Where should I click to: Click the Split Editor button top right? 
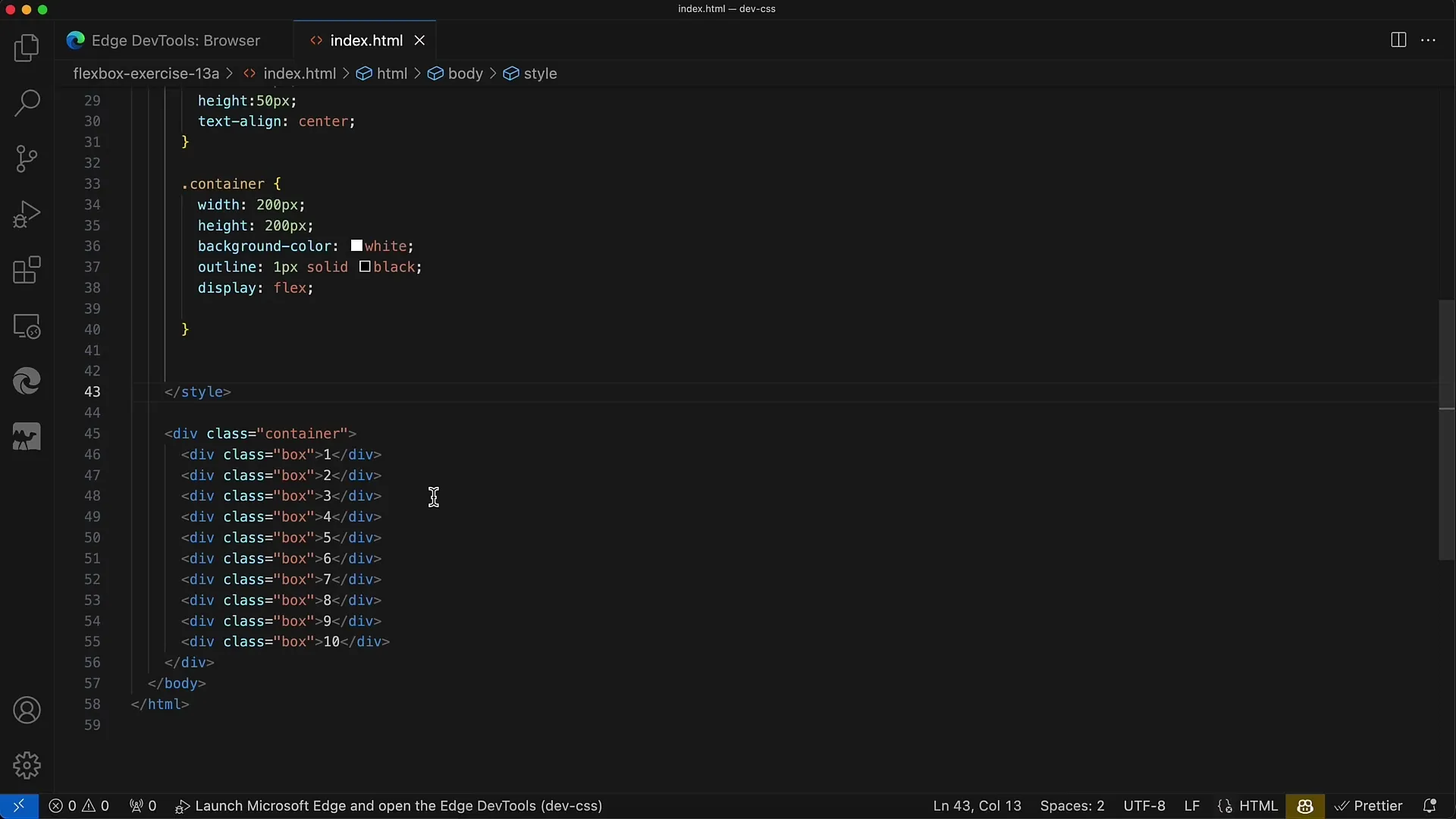pyautogui.click(x=1399, y=40)
